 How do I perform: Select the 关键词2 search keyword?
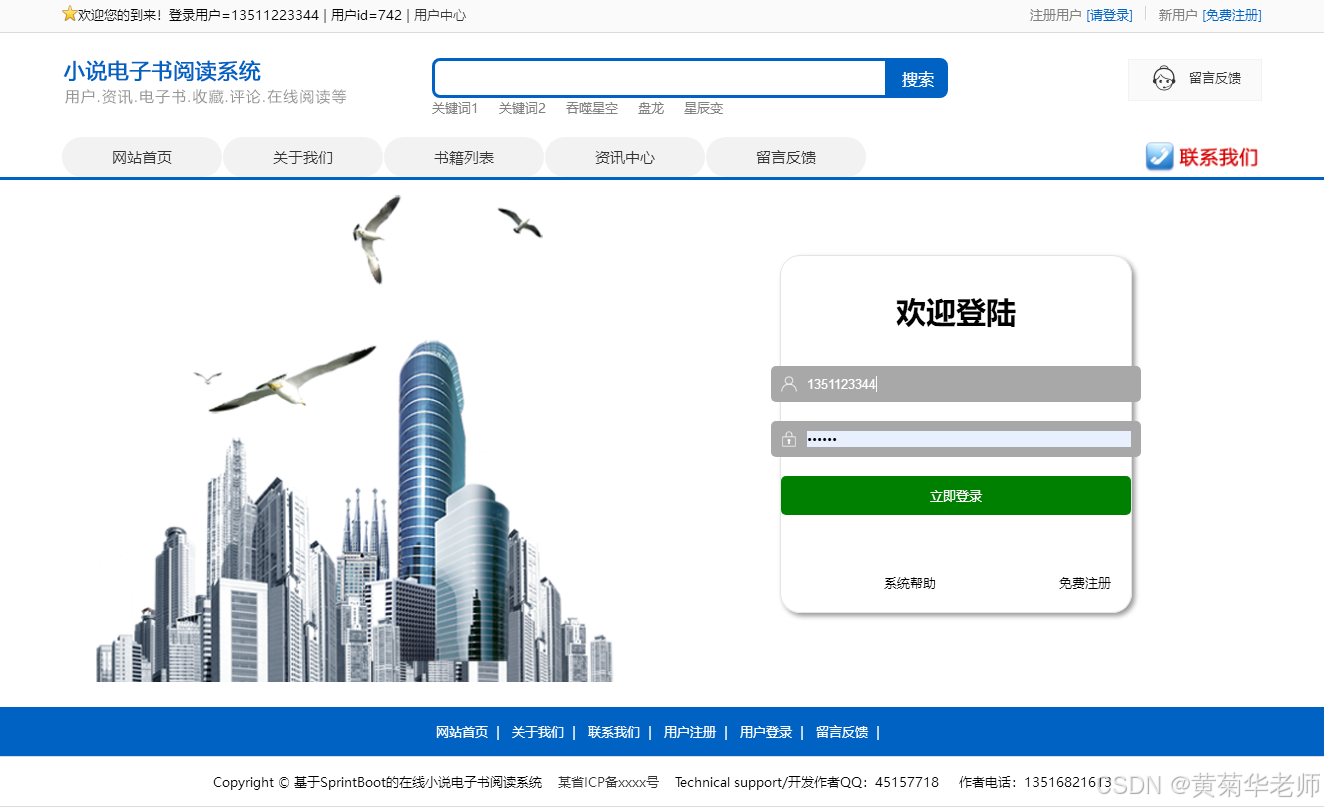[522, 108]
